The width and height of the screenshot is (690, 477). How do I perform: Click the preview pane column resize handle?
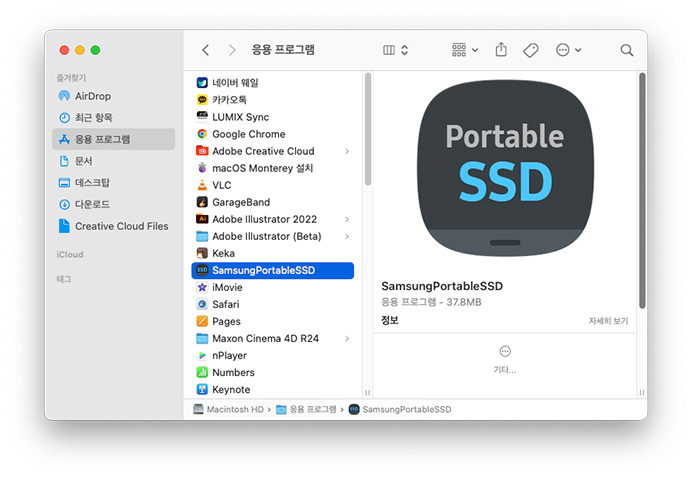tap(642, 393)
